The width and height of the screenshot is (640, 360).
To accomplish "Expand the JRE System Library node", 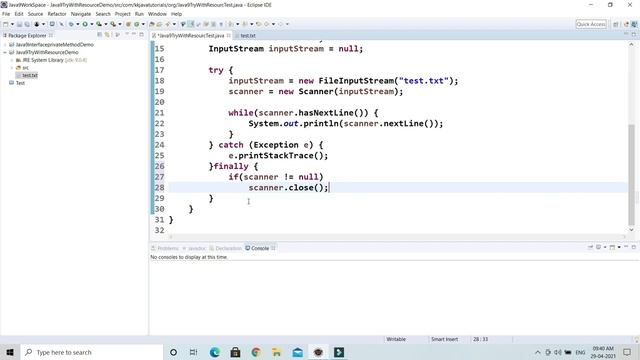I will [12, 60].
